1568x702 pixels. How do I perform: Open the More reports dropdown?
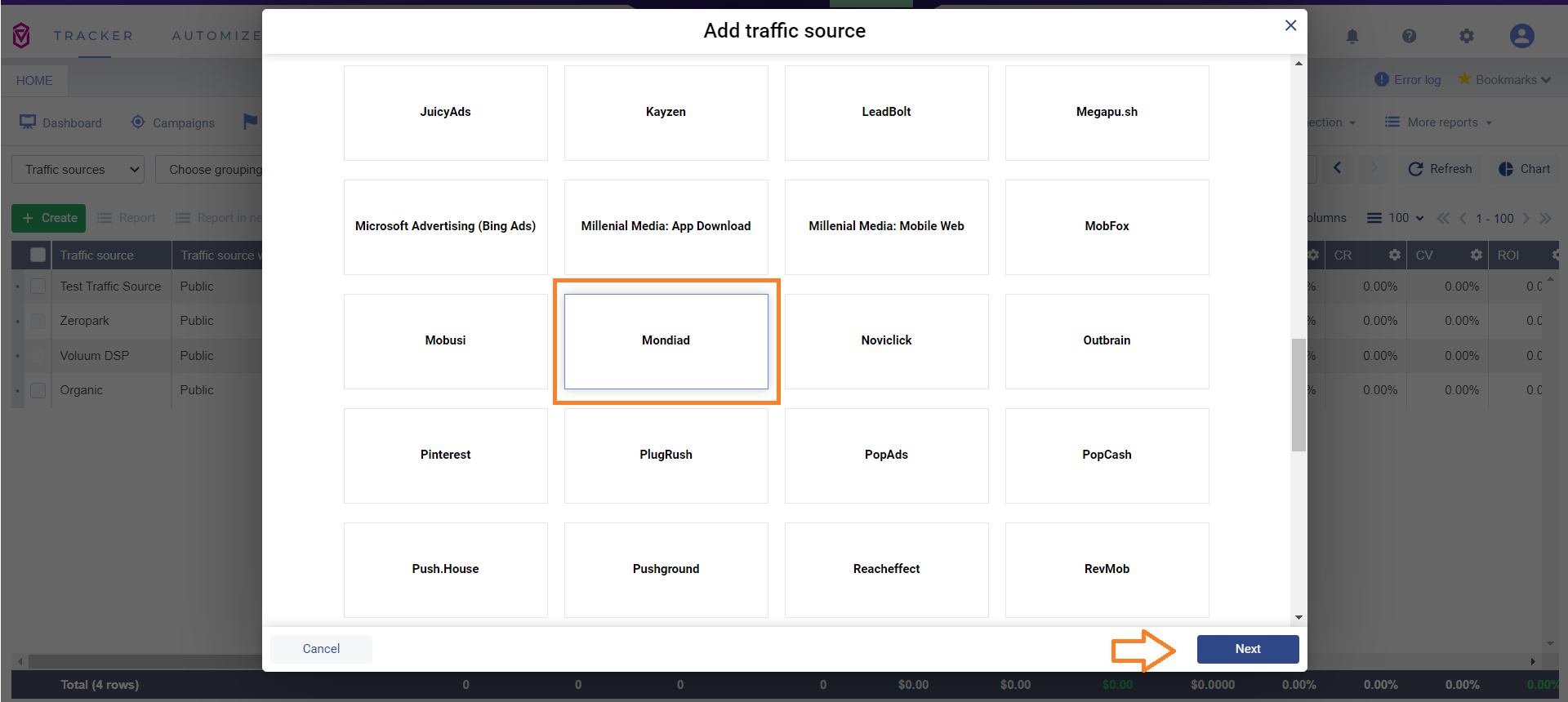1439,122
